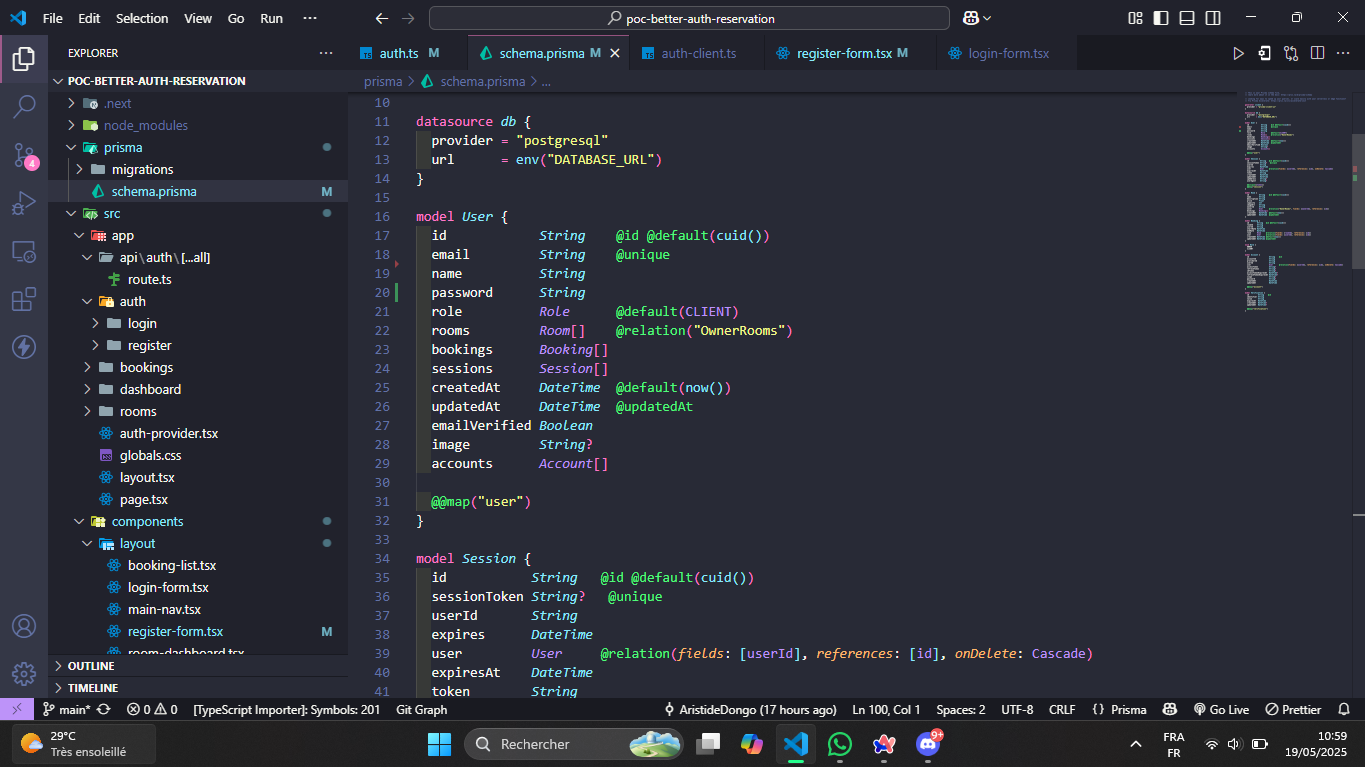This screenshot has height=767, width=1365.
Task: Open the Search view in activity bar
Action: coord(24,106)
